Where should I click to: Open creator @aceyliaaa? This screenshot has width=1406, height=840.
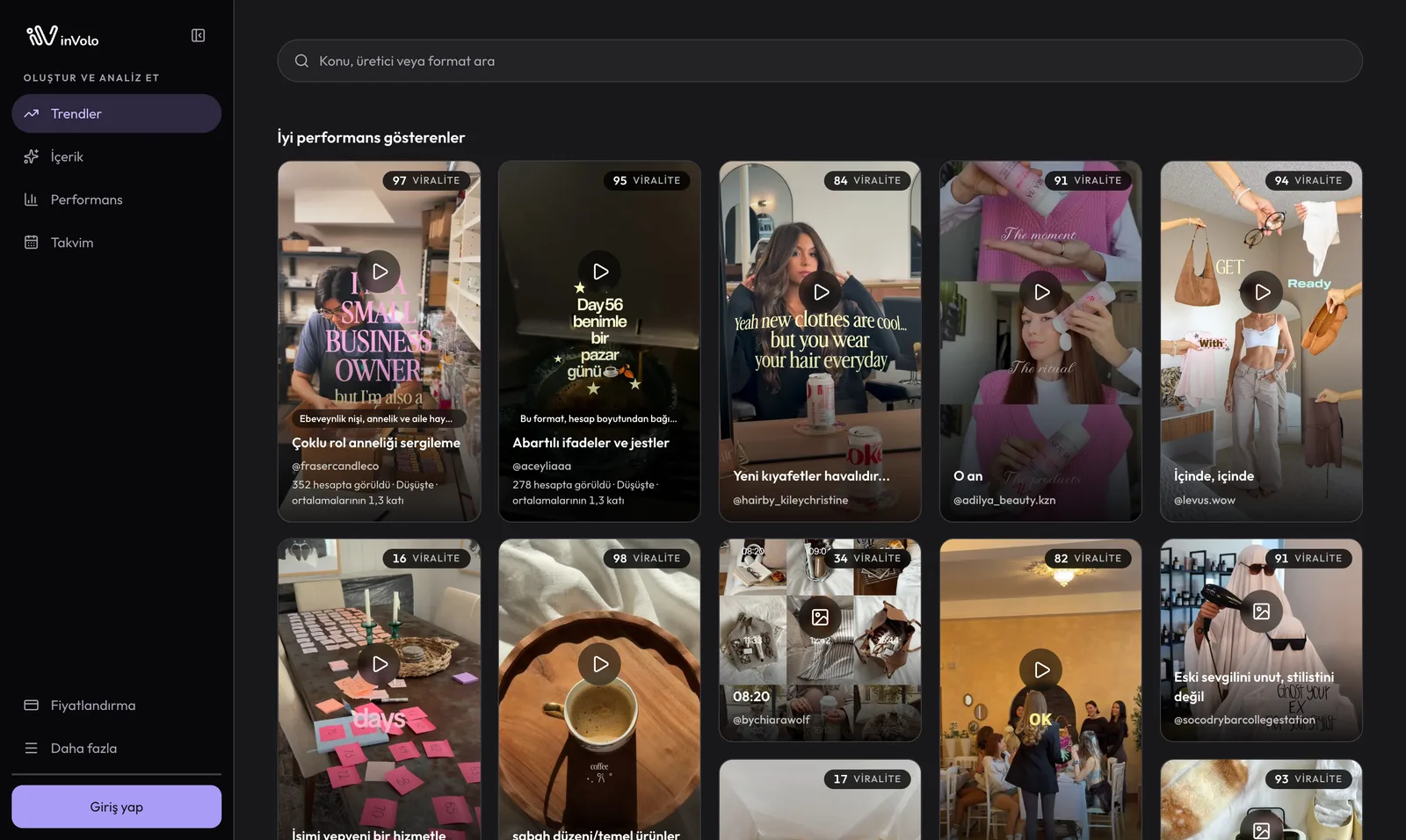(542, 466)
